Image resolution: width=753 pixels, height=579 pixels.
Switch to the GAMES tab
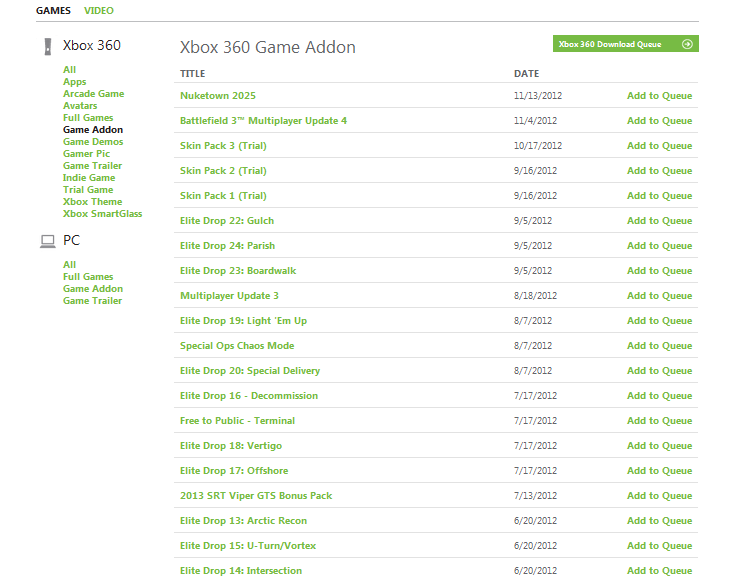[x=53, y=11]
